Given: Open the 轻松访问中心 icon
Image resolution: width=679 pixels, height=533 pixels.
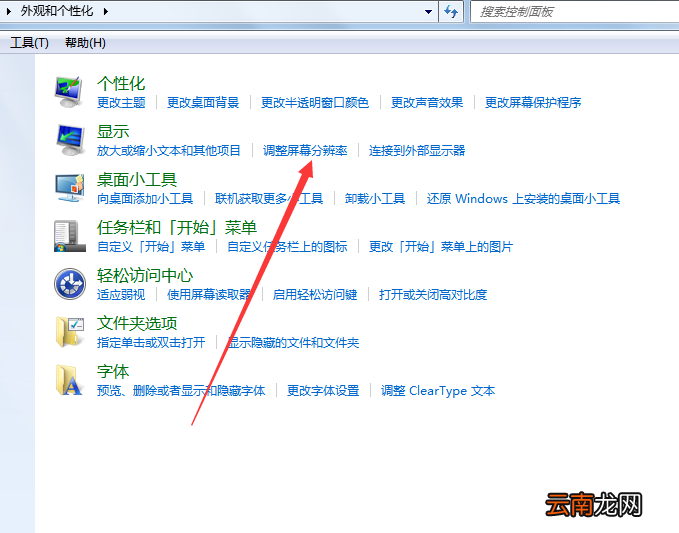Looking at the screenshot, I should [70, 284].
